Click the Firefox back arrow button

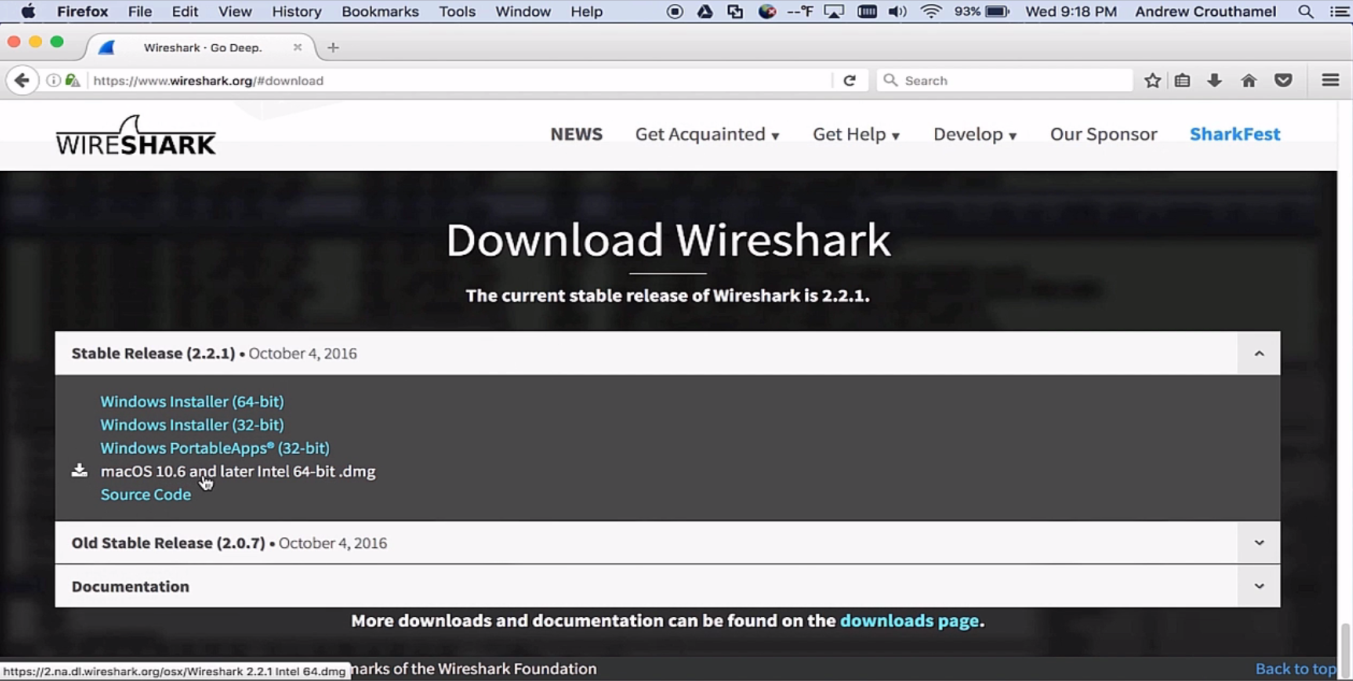pyautogui.click(x=22, y=80)
